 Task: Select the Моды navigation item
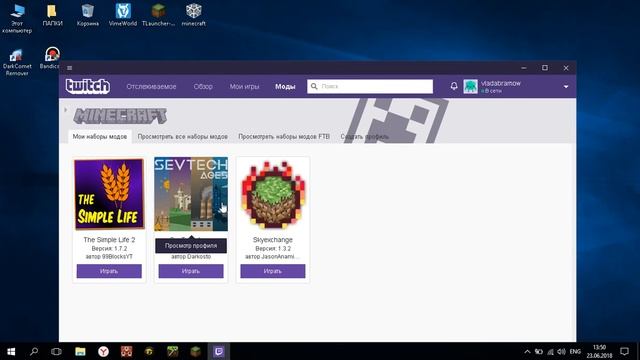(285, 87)
